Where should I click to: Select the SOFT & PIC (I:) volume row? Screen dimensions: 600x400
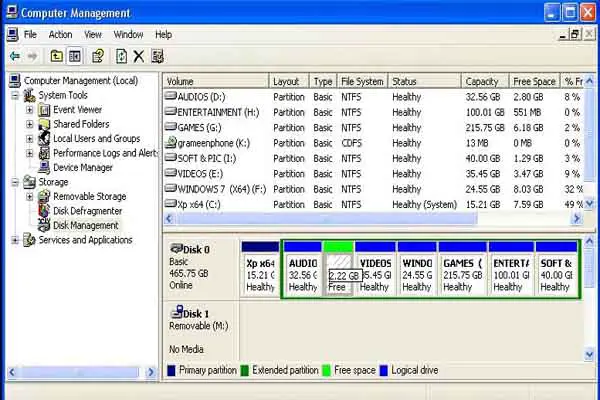(x=373, y=158)
